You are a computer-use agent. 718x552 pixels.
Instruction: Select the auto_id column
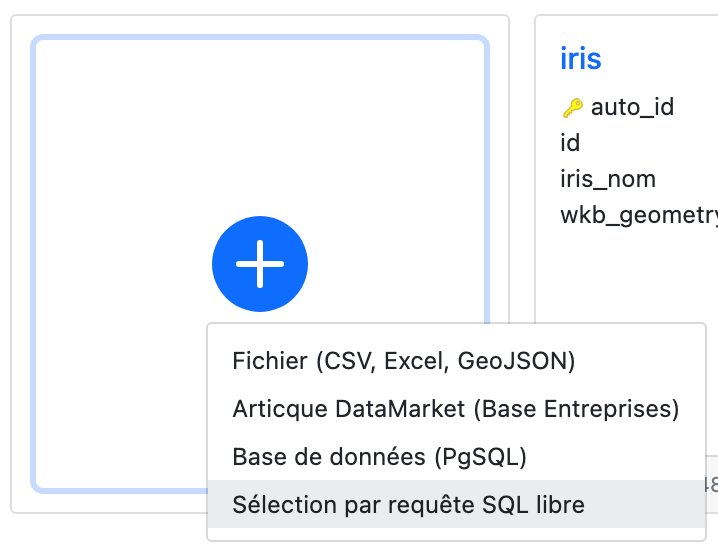[x=632, y=107]
